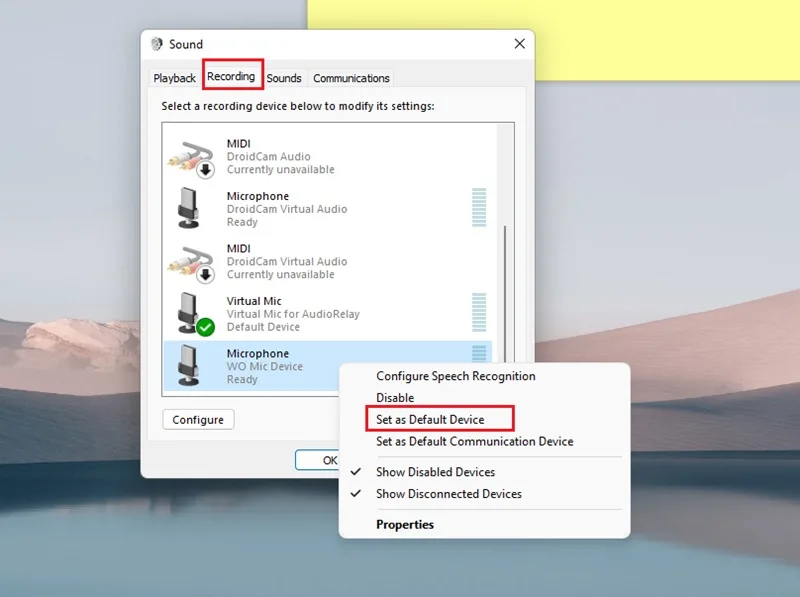The image size is (800, 597).
Task: Select Disable from the context menu
Action: point(395,397)
